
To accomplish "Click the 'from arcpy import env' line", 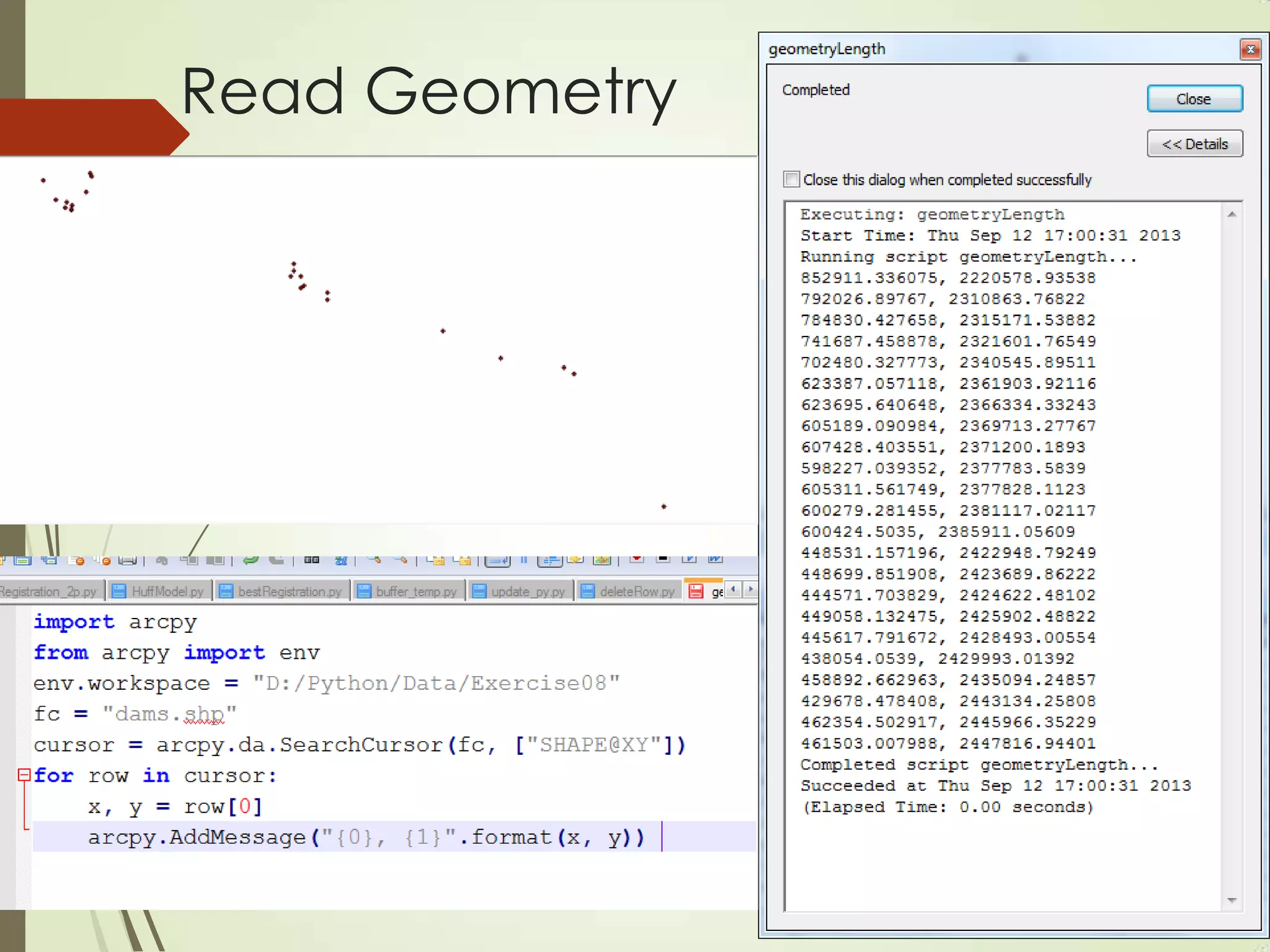I will pyautogui.click(x=177, y=653).
